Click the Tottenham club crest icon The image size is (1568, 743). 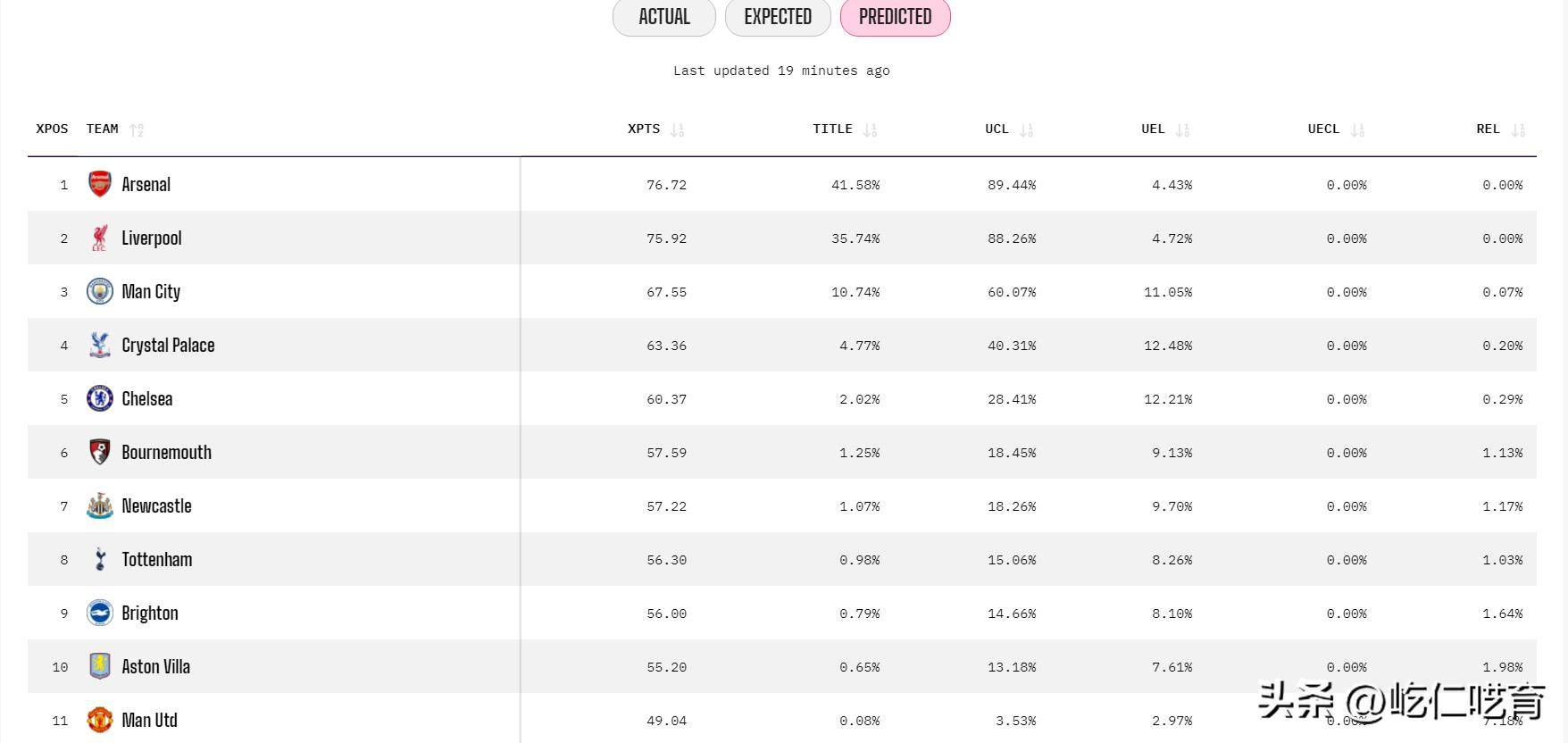pos(99,559)
